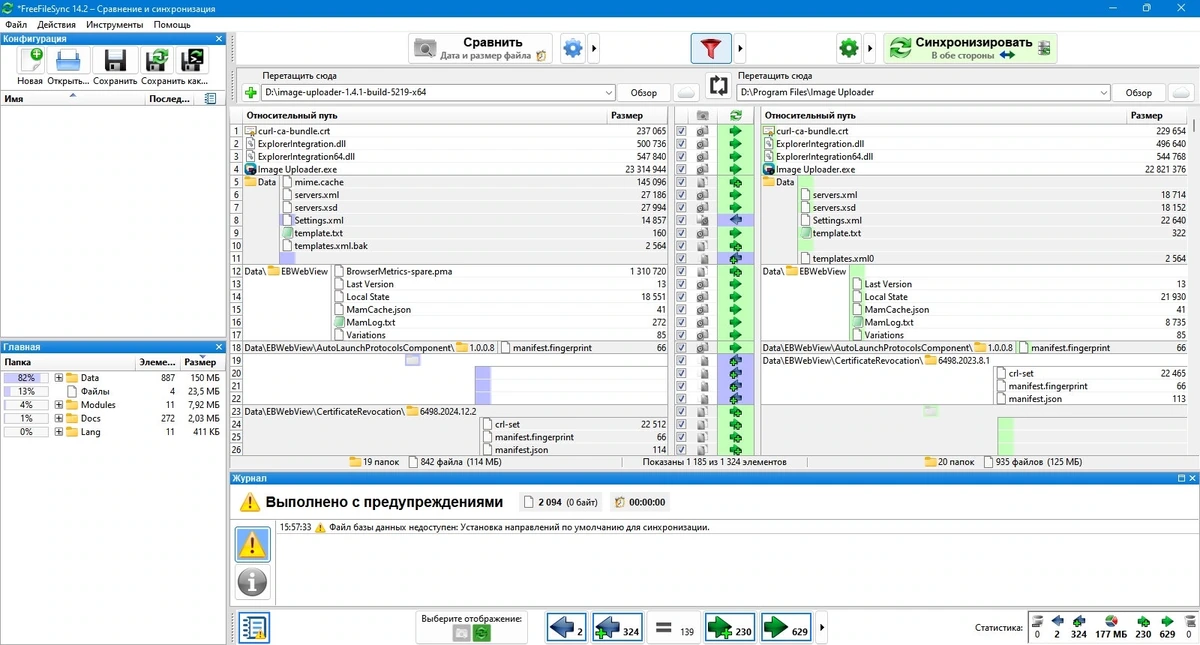The image size is (1200, 645).
Task: Close the Конфигурация panel
Action: point(219,39)
